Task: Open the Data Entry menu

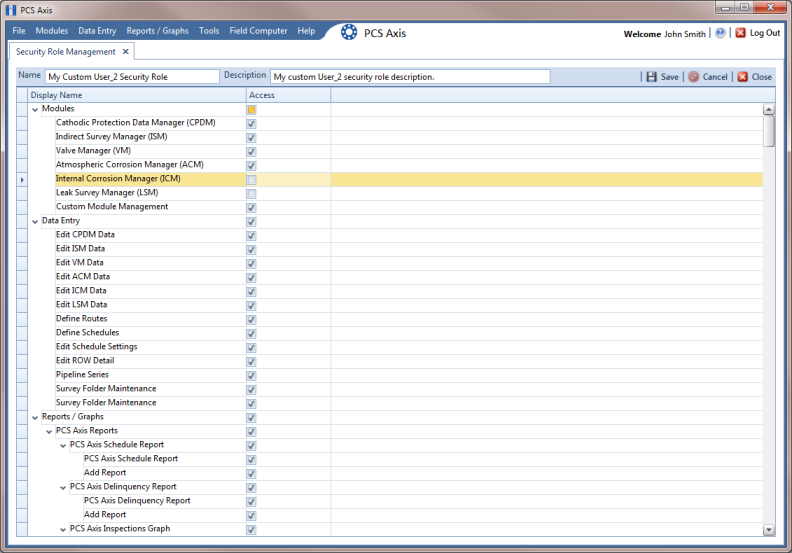Action: click(x=97, y=31)
